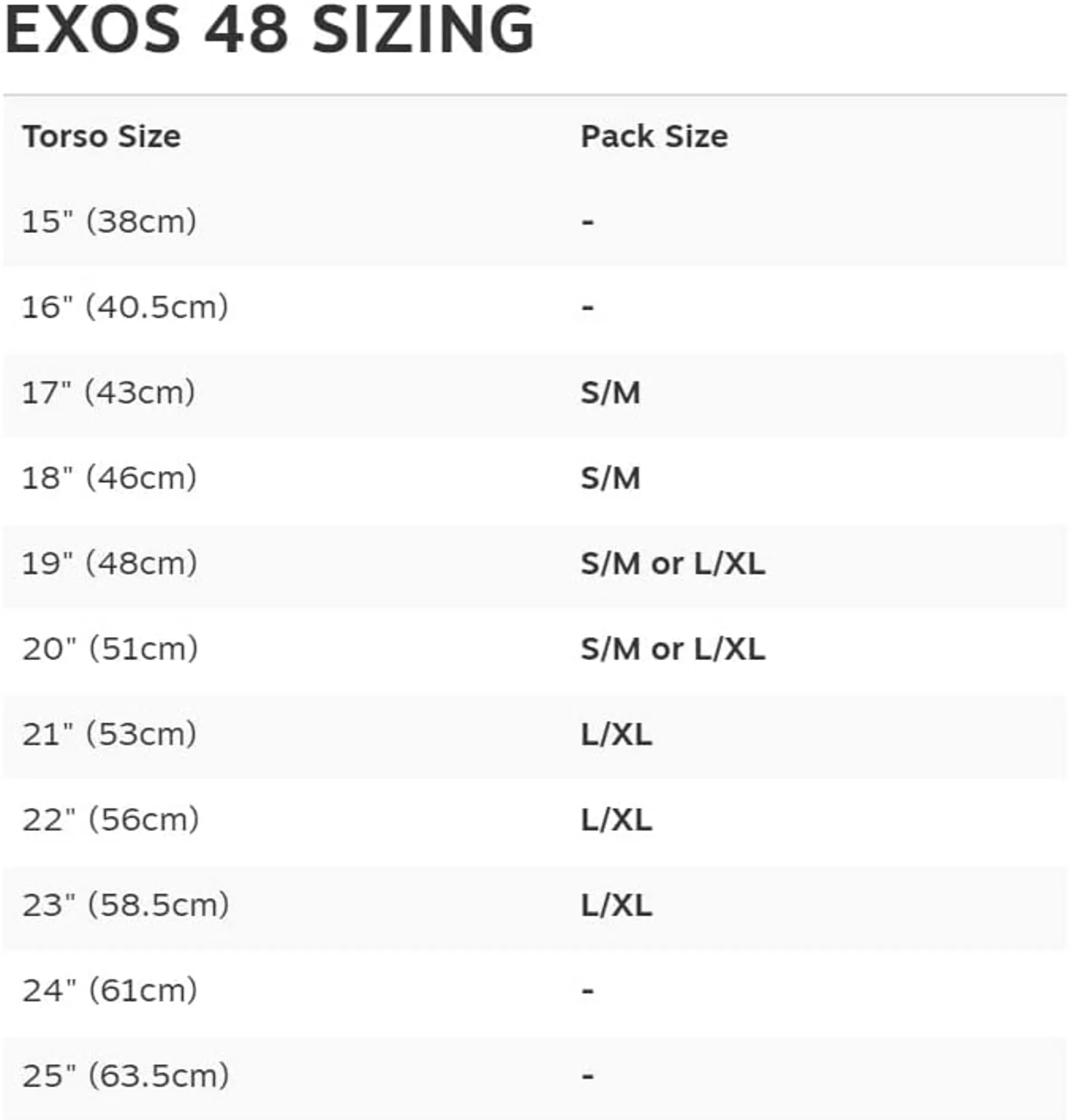The width and height of the screenshot is (1071, 1120).
Task: Click the EXOS 48 SIZING heading
Action: click(269, 30)
